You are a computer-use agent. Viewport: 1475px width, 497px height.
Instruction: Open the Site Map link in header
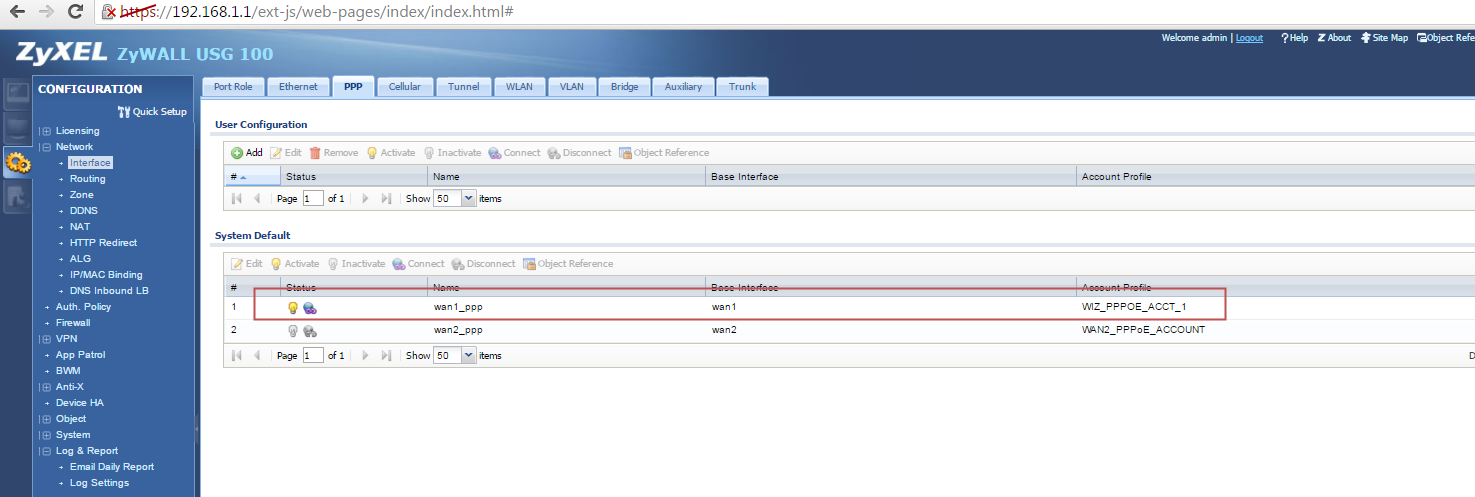pyautogui.click(x=1385, y=38)
